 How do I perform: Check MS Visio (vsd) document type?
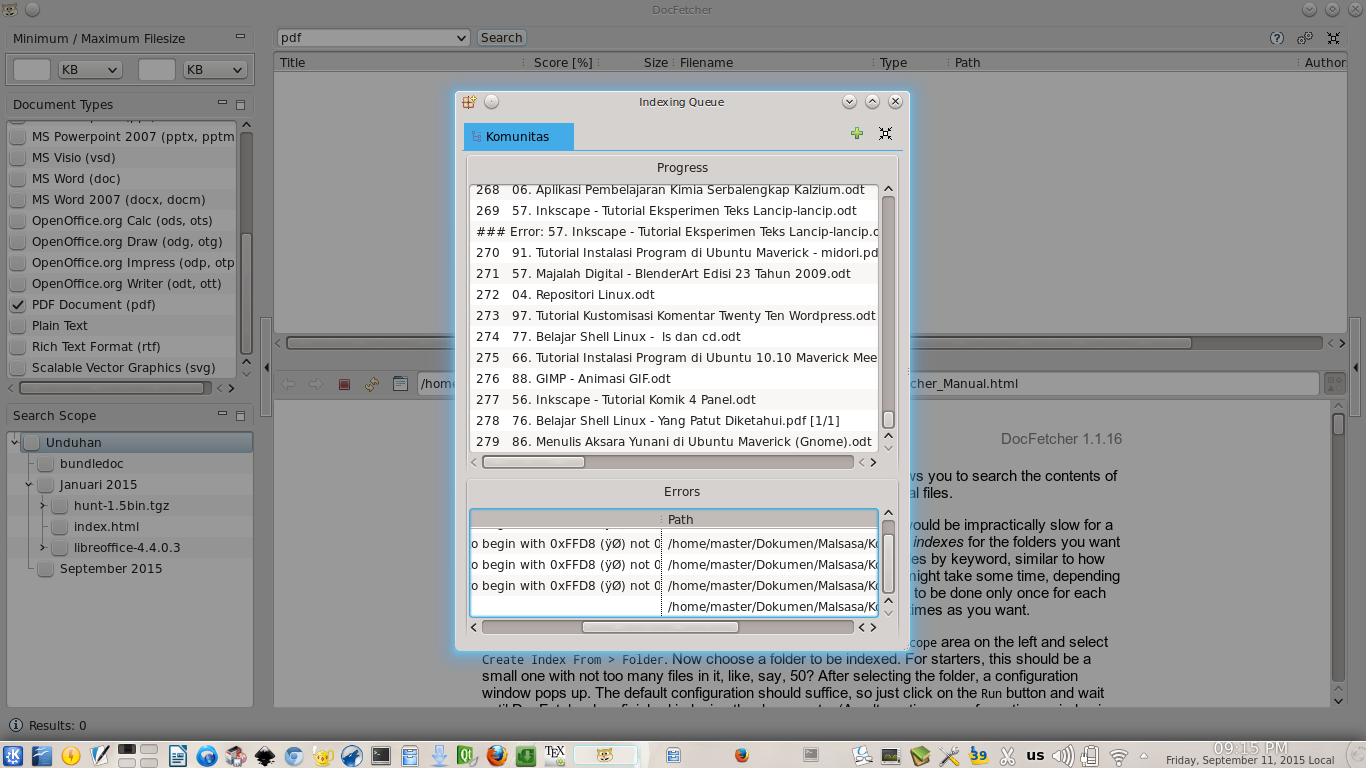[x=18, y=158]
